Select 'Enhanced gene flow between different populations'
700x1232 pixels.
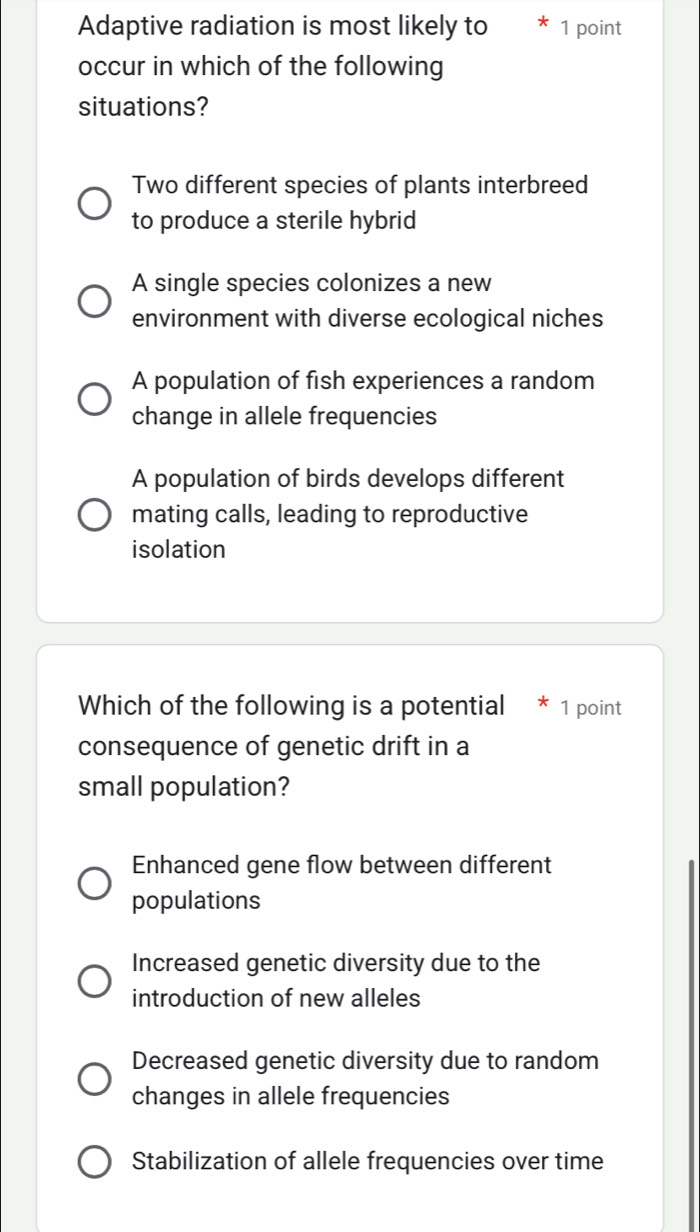(x=94, y=882)
